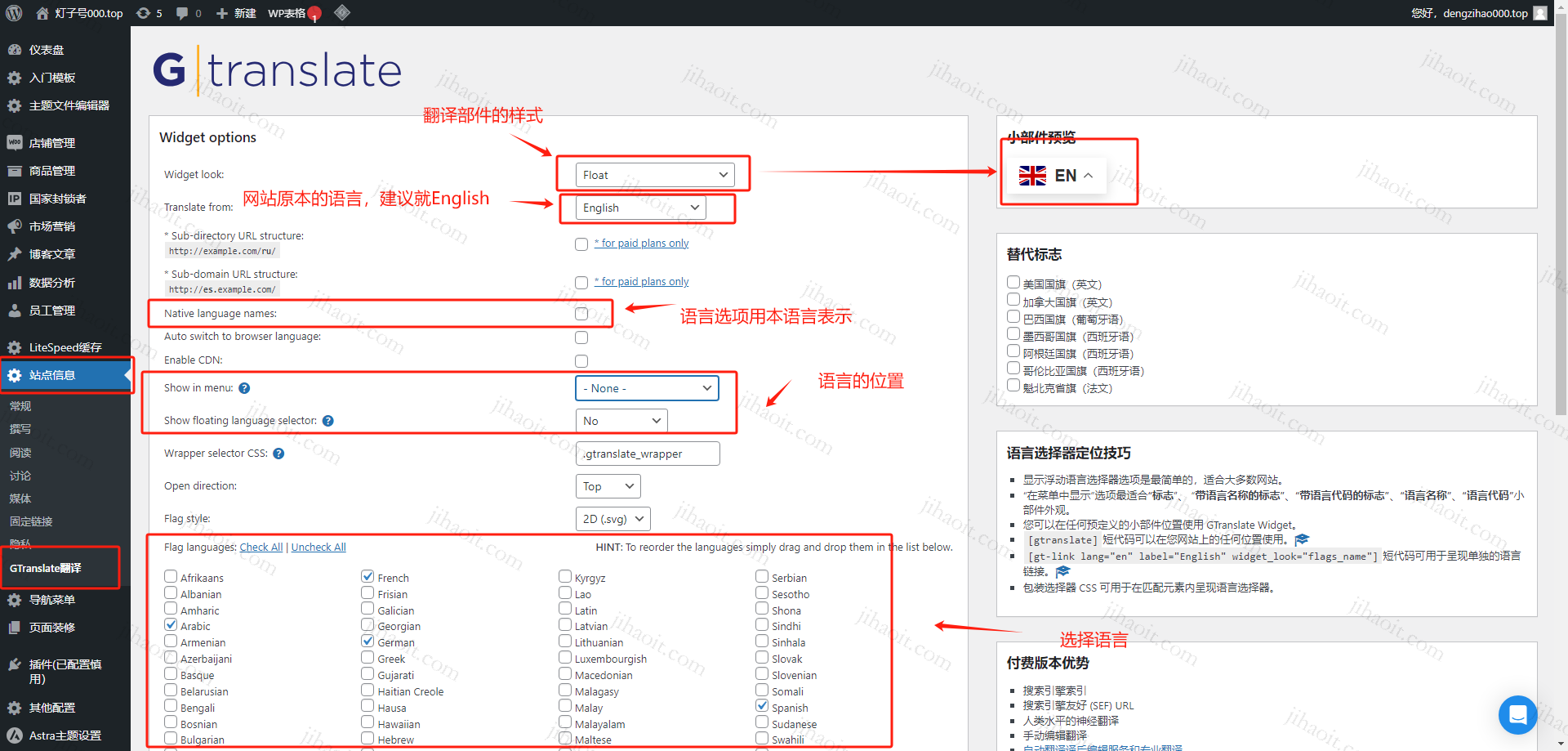Uncheck the Spanish language checkbox
Image resolution: width=1568 pixels, height=751 pixels.
pyautogui.click(x=762, y=706)
